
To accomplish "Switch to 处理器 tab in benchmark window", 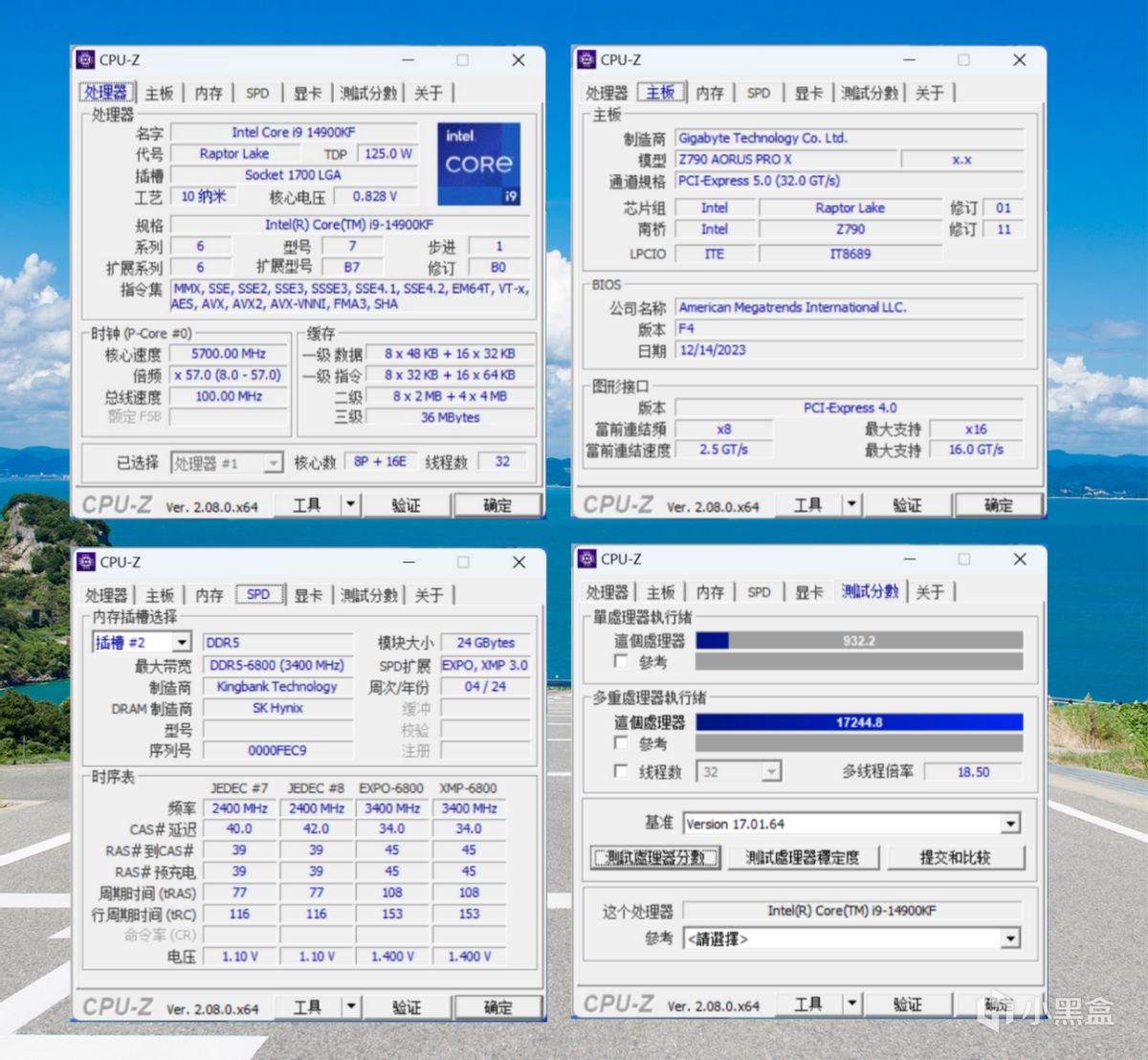I will pyautogui.click(x=607, y=592).
